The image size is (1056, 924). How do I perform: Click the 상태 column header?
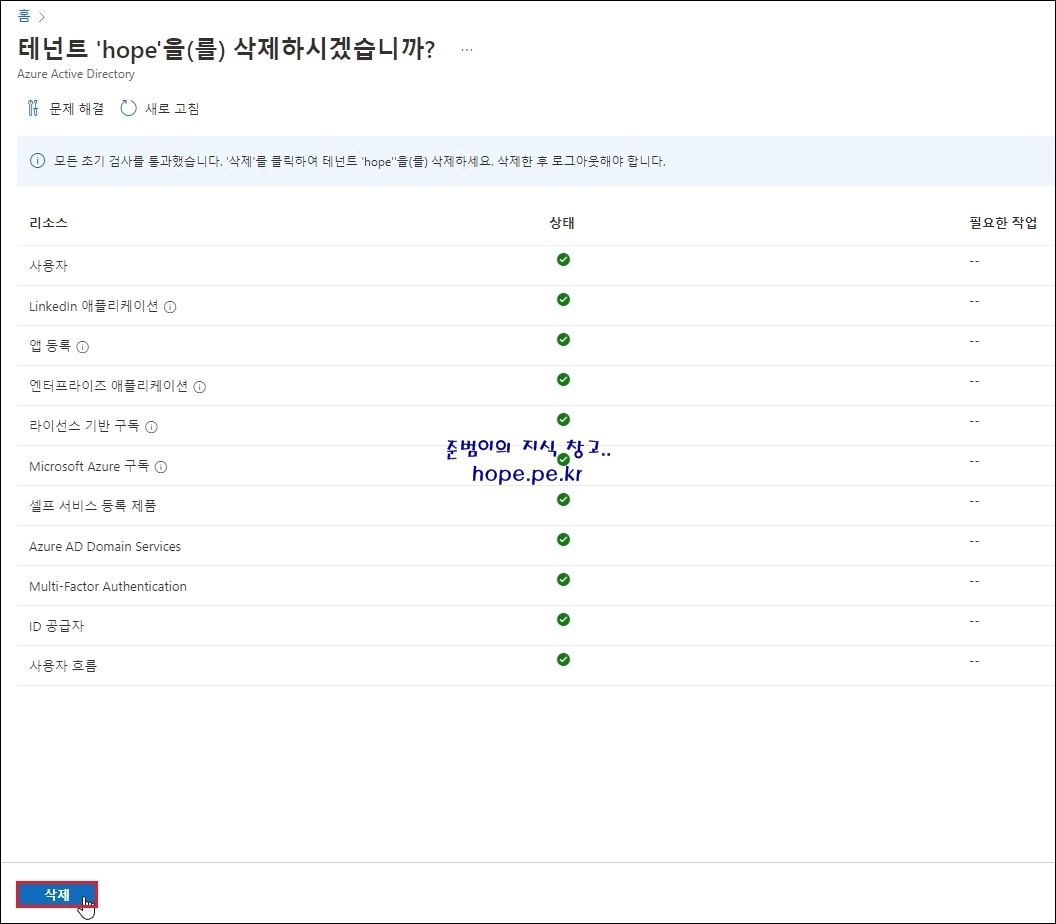pyautogui.click(x=562, y=223)
